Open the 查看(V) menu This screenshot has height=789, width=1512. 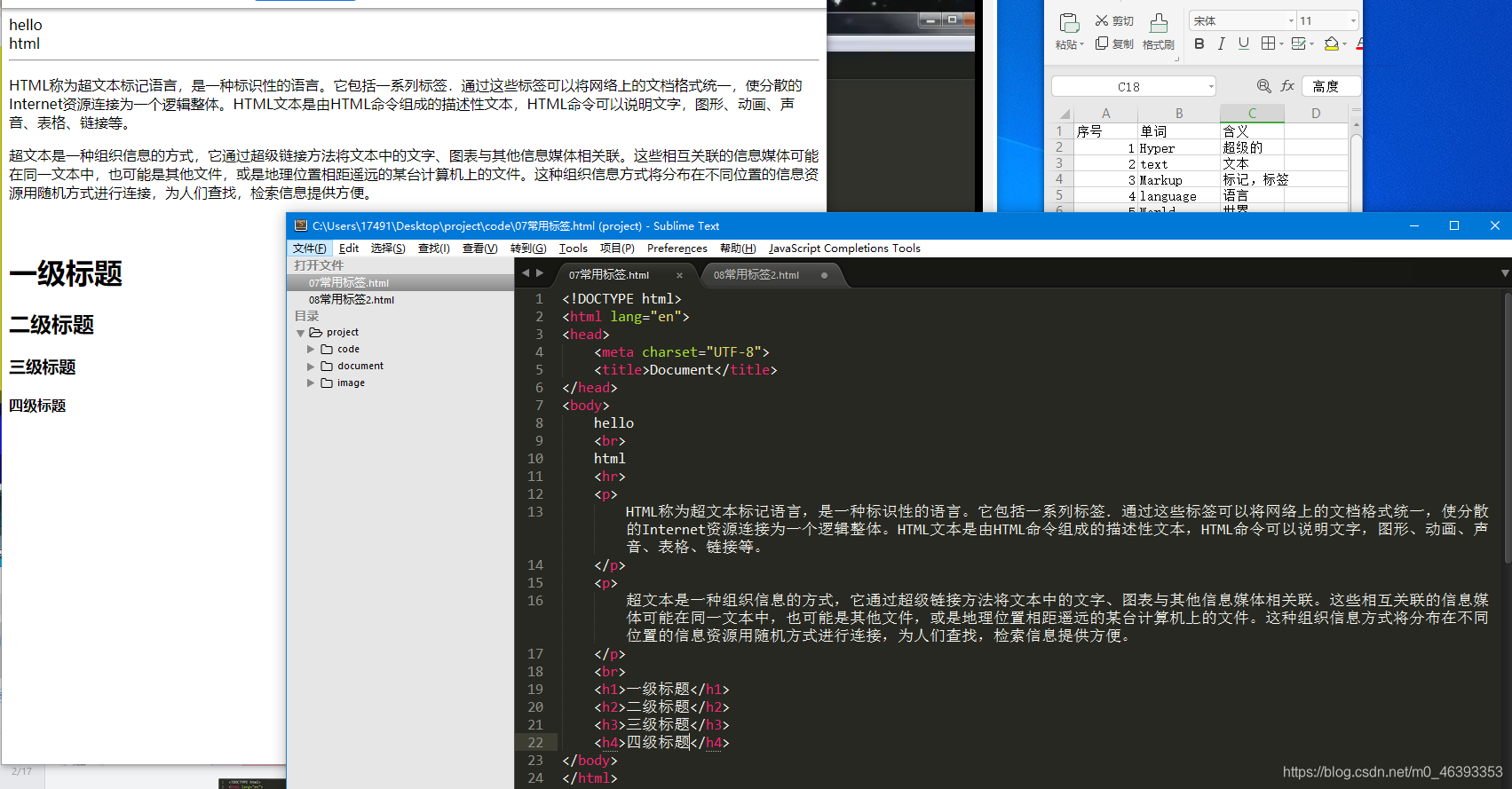click(x=479, y=249)
